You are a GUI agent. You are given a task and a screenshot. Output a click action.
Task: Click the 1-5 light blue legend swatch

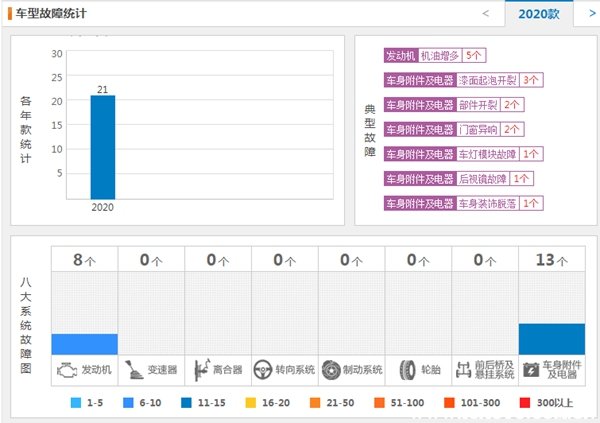(77, 403)
